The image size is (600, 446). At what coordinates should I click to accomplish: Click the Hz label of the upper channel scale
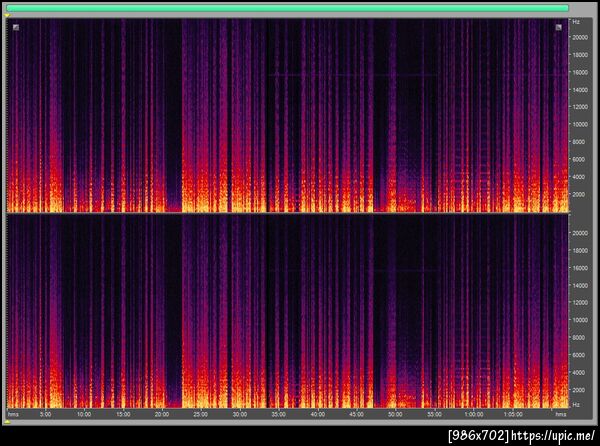(576, 22)
